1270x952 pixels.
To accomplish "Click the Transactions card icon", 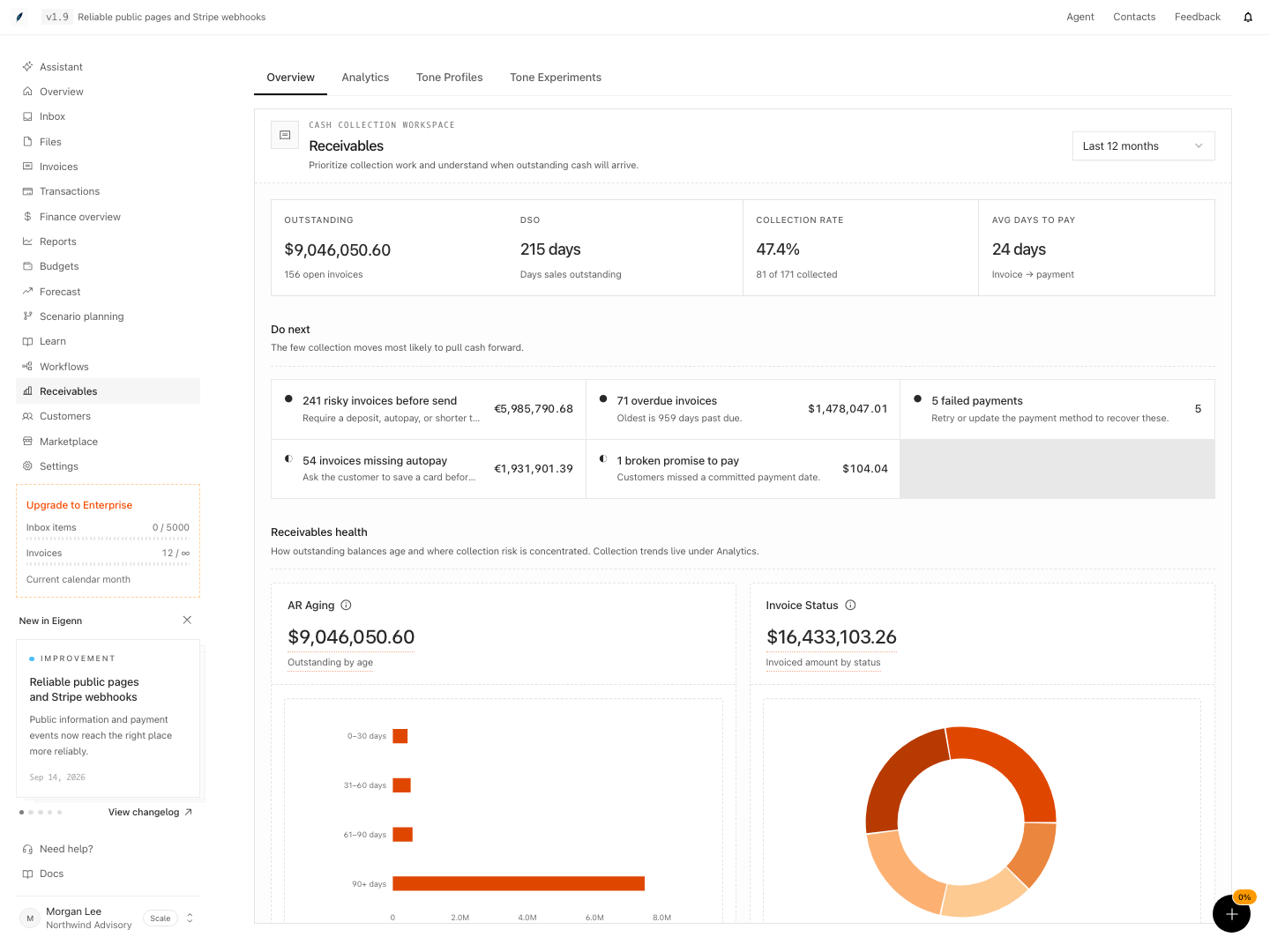I will click(x=27, y=191).
